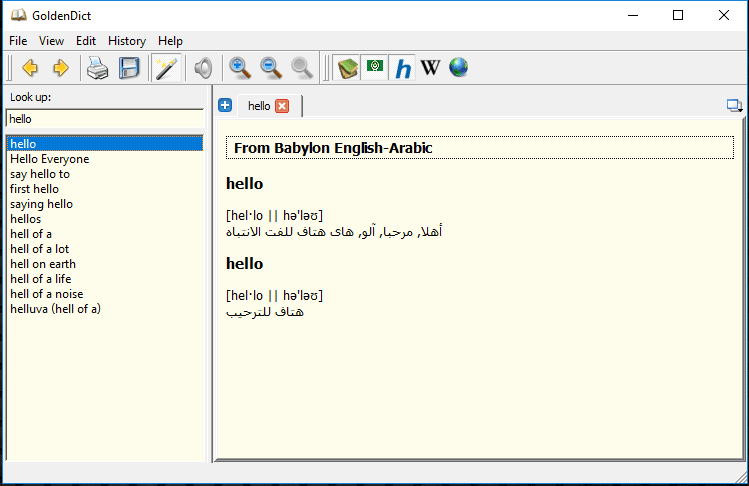Print the current article via printer icon
749x486 pixels.
[x=97, y=68]
